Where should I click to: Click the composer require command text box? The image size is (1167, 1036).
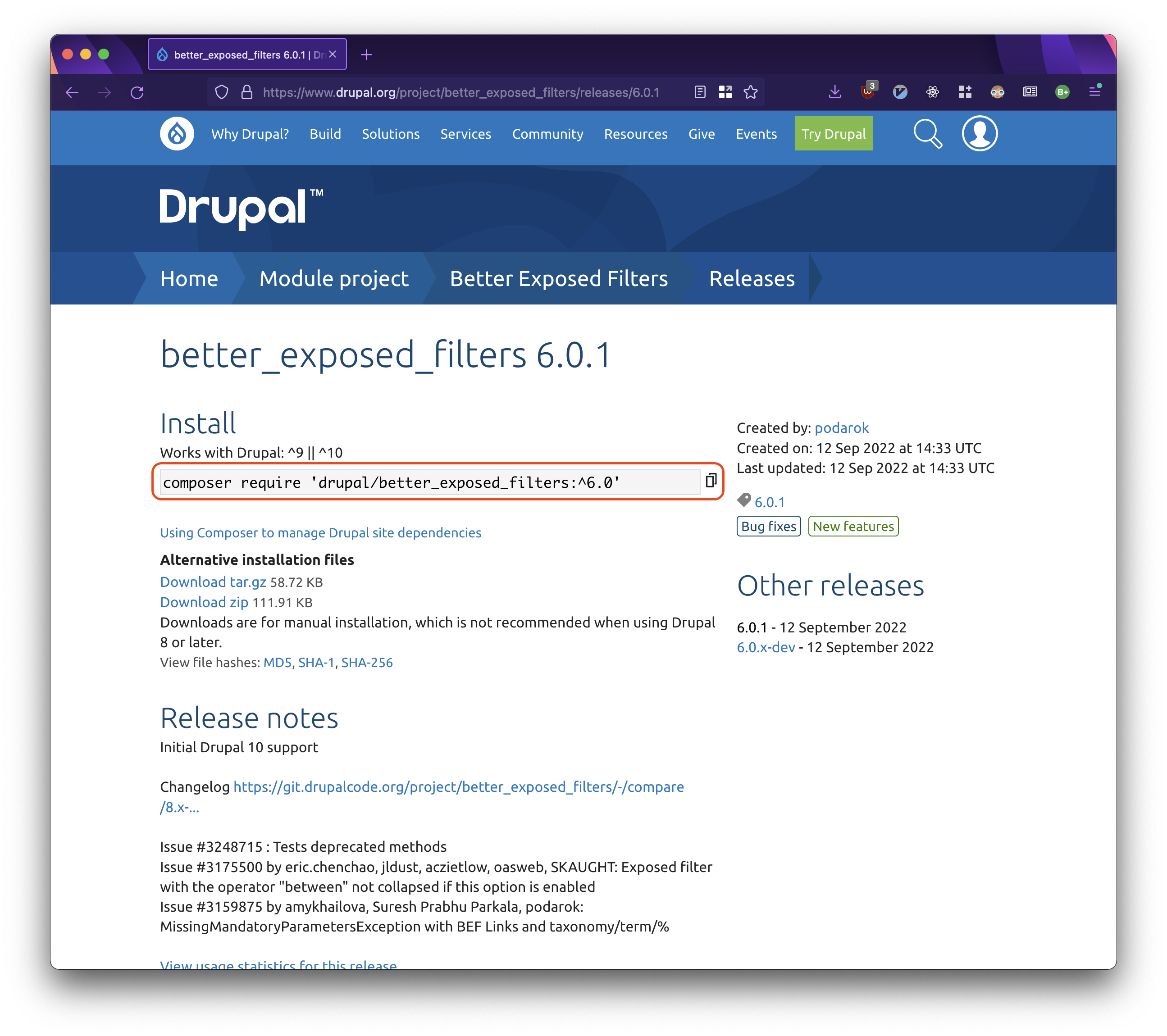(x=430, y=482)
